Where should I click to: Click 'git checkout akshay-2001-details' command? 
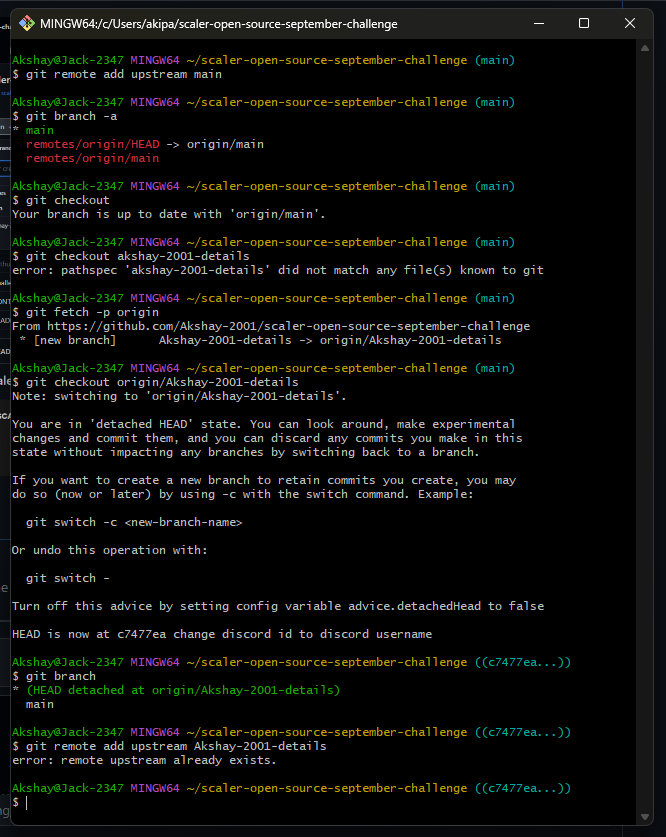tap(138, 256)
